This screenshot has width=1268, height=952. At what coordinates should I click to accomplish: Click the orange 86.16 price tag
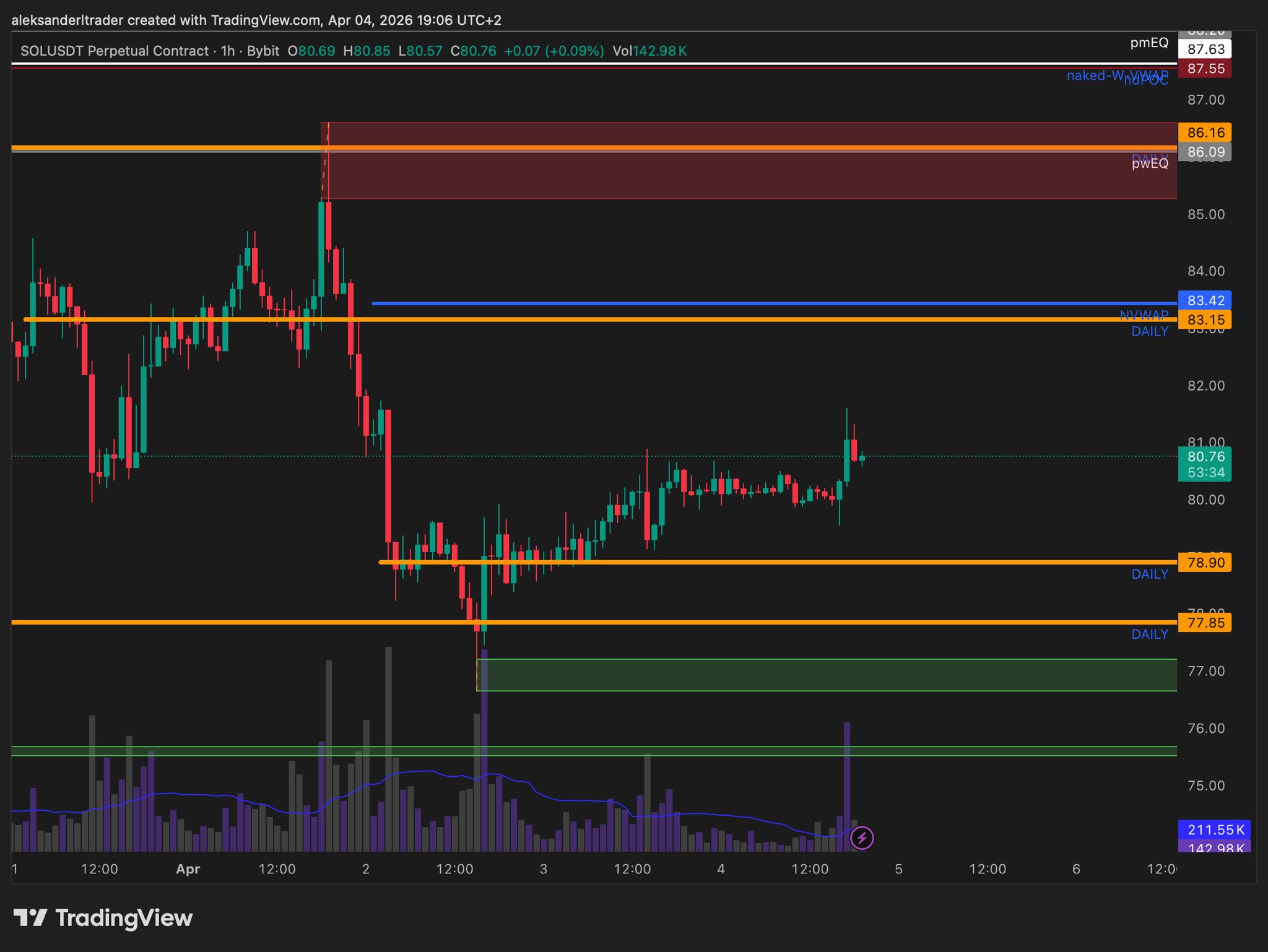pos(1205,132)
